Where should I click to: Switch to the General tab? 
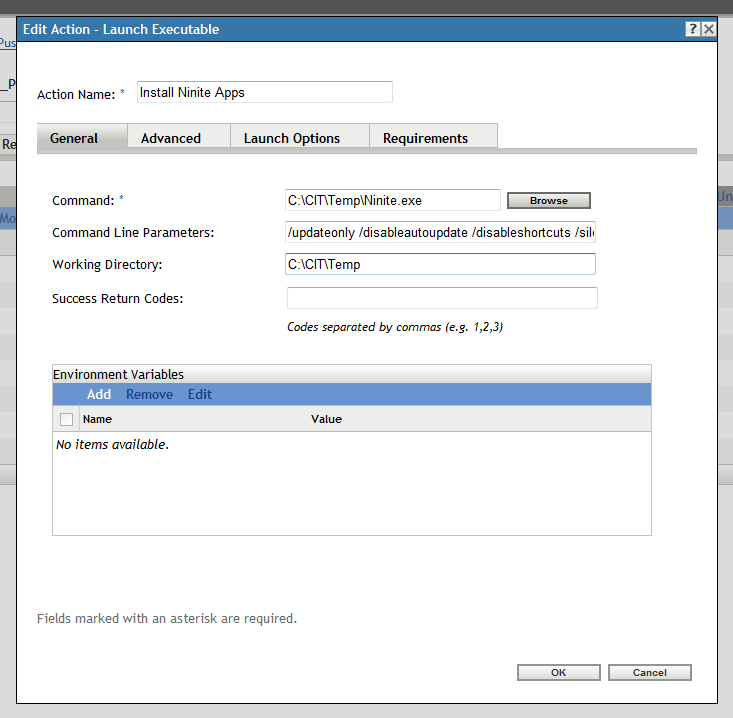click(74, 138)
